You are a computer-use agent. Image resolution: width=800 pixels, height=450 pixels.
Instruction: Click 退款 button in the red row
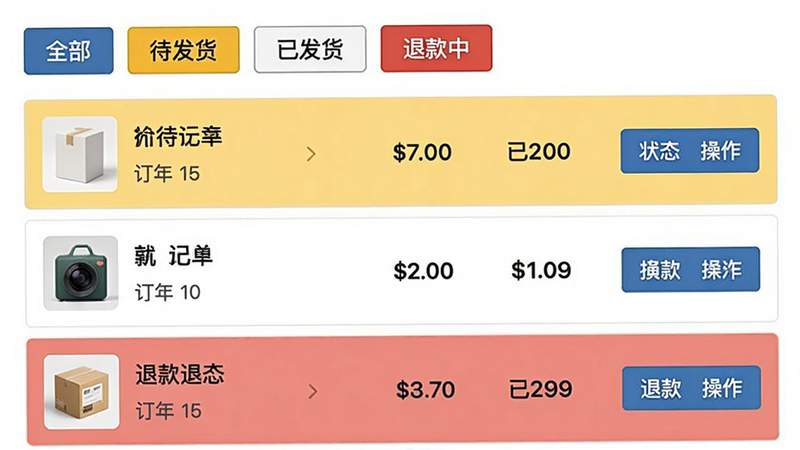coord(661,389)
